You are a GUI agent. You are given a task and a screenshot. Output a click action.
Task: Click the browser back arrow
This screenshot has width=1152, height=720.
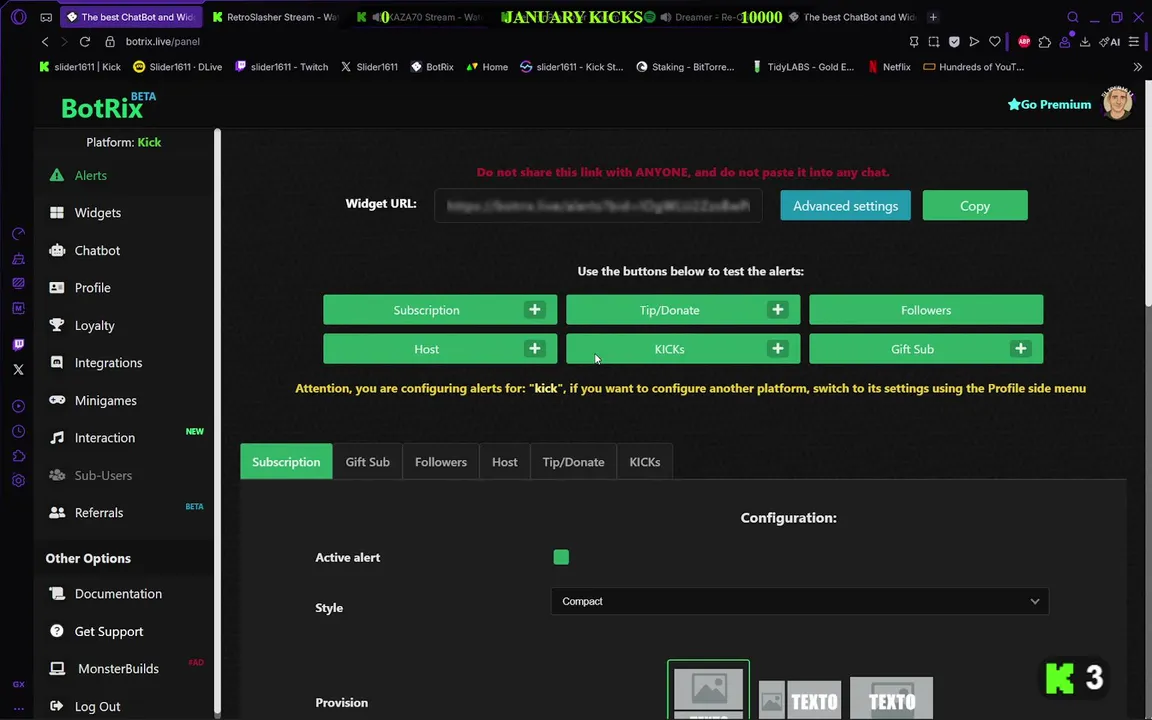(46, 42)
